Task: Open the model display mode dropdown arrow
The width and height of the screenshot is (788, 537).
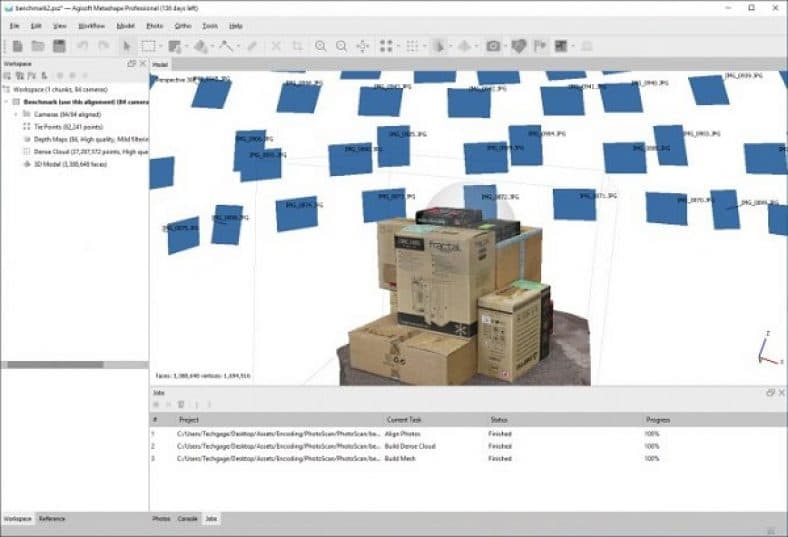Action: point(450,46)
